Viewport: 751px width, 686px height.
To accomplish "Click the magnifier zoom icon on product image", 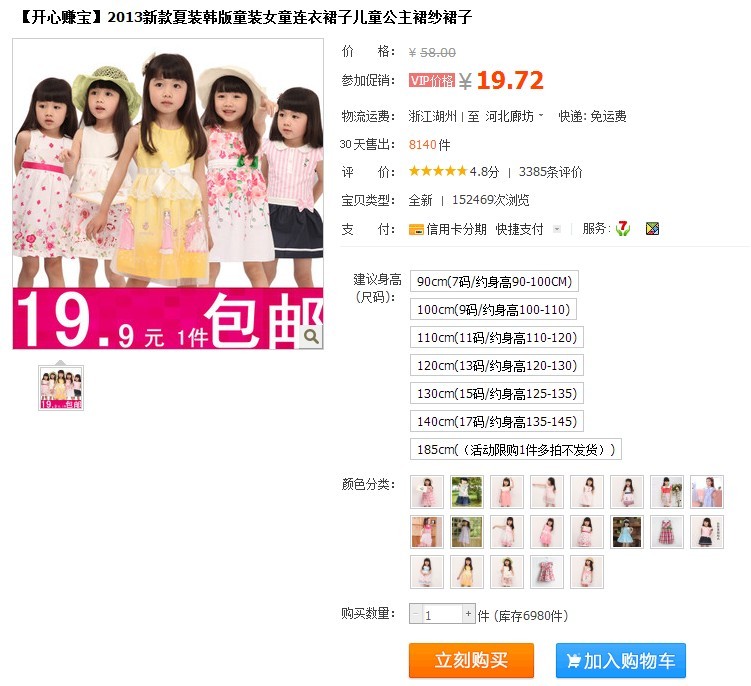I will (x=311, y=337).
